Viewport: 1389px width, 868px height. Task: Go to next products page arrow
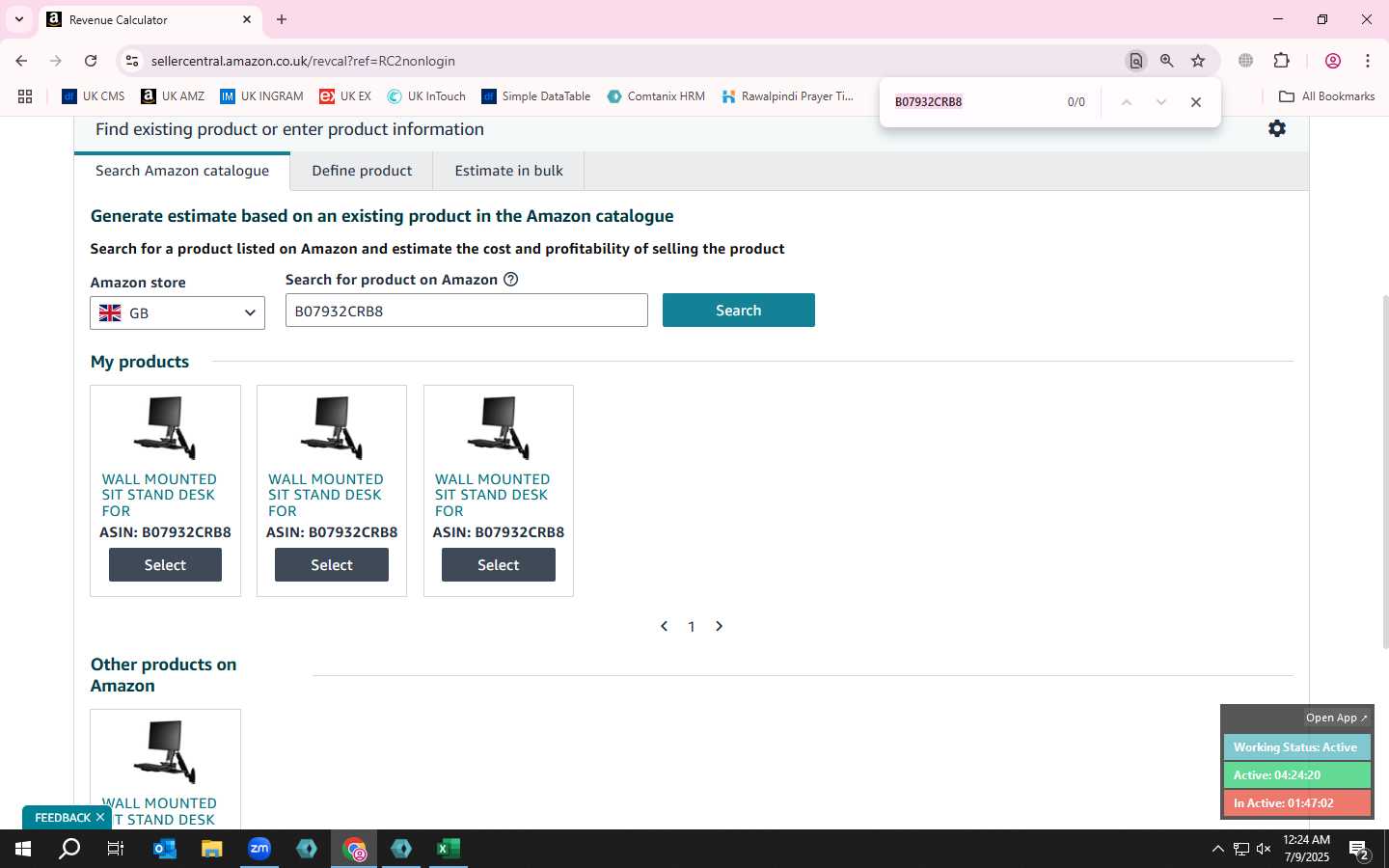coord(719,626)
